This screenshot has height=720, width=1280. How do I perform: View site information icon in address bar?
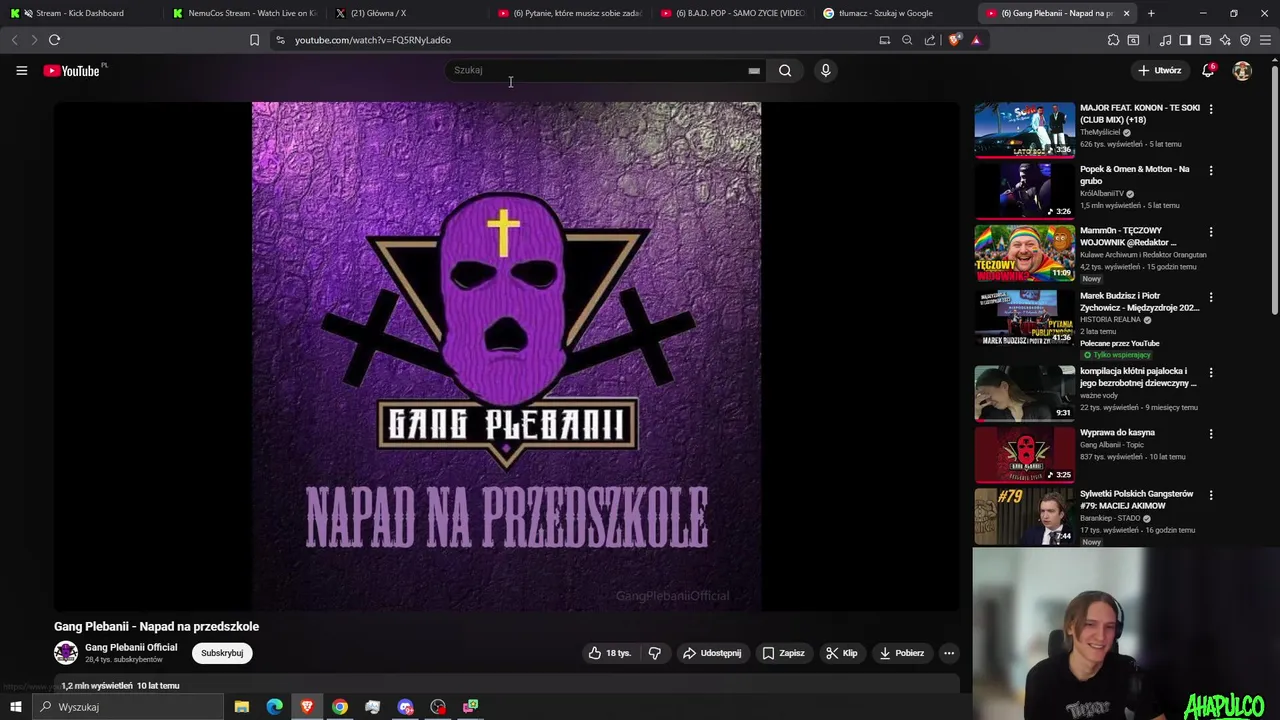(x=280, y=40)
